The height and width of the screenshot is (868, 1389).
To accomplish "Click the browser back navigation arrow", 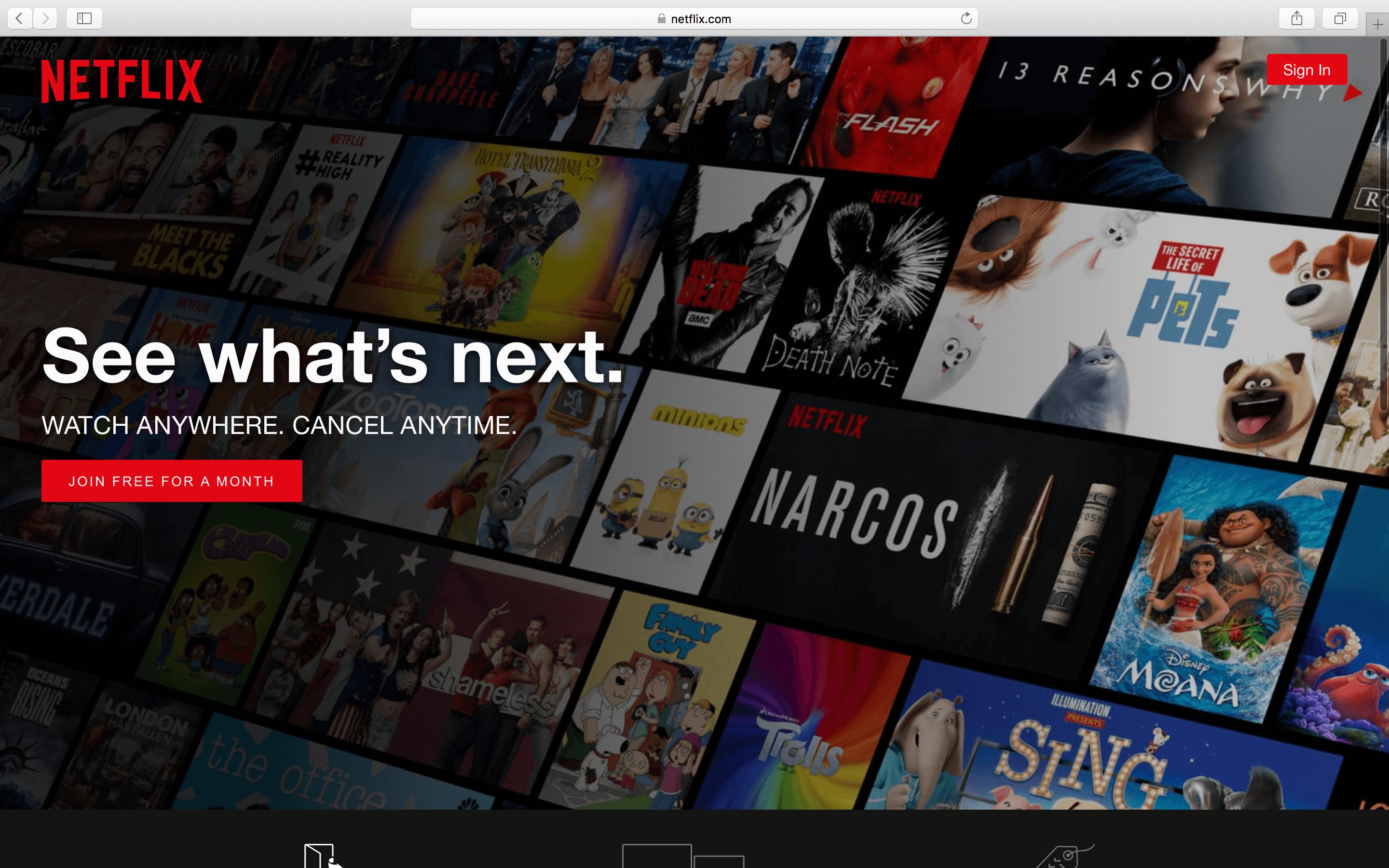I will point(20,18).
